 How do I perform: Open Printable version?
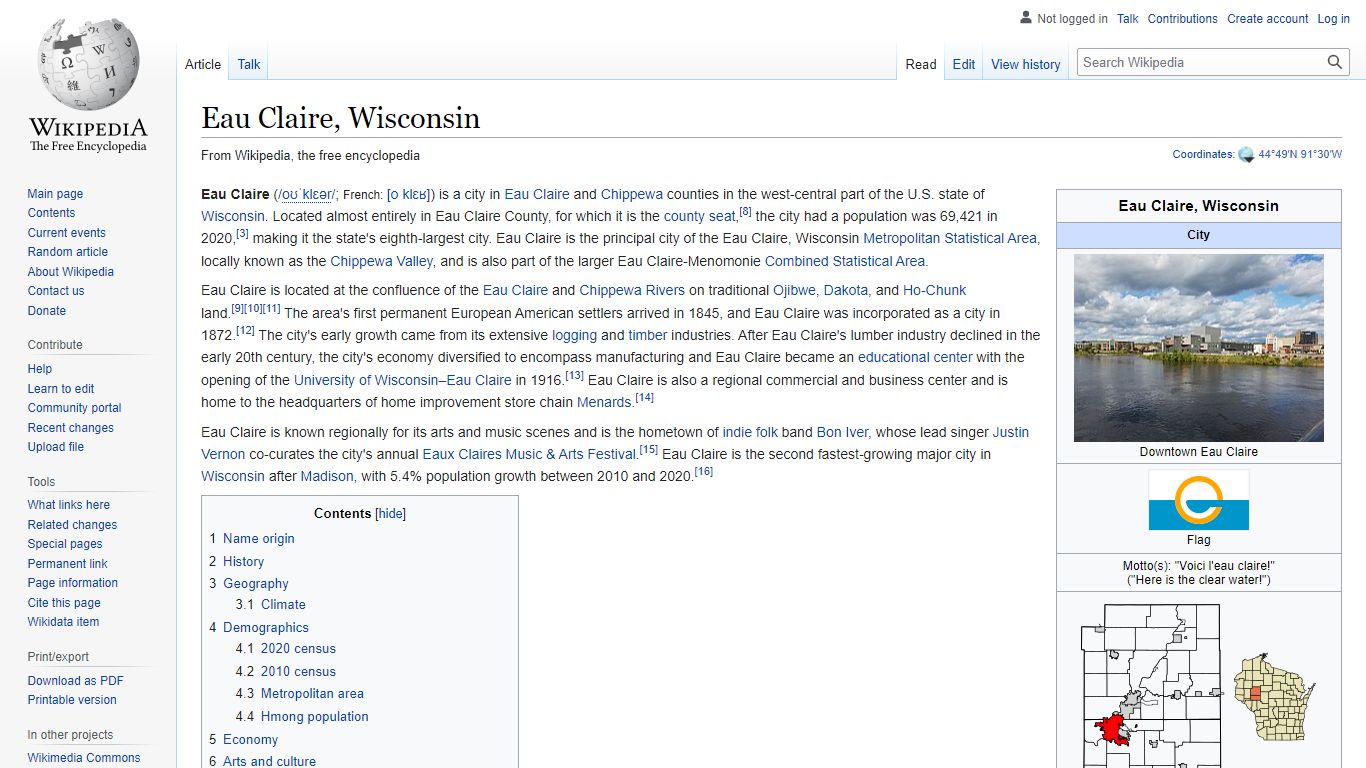coord(72,700)
